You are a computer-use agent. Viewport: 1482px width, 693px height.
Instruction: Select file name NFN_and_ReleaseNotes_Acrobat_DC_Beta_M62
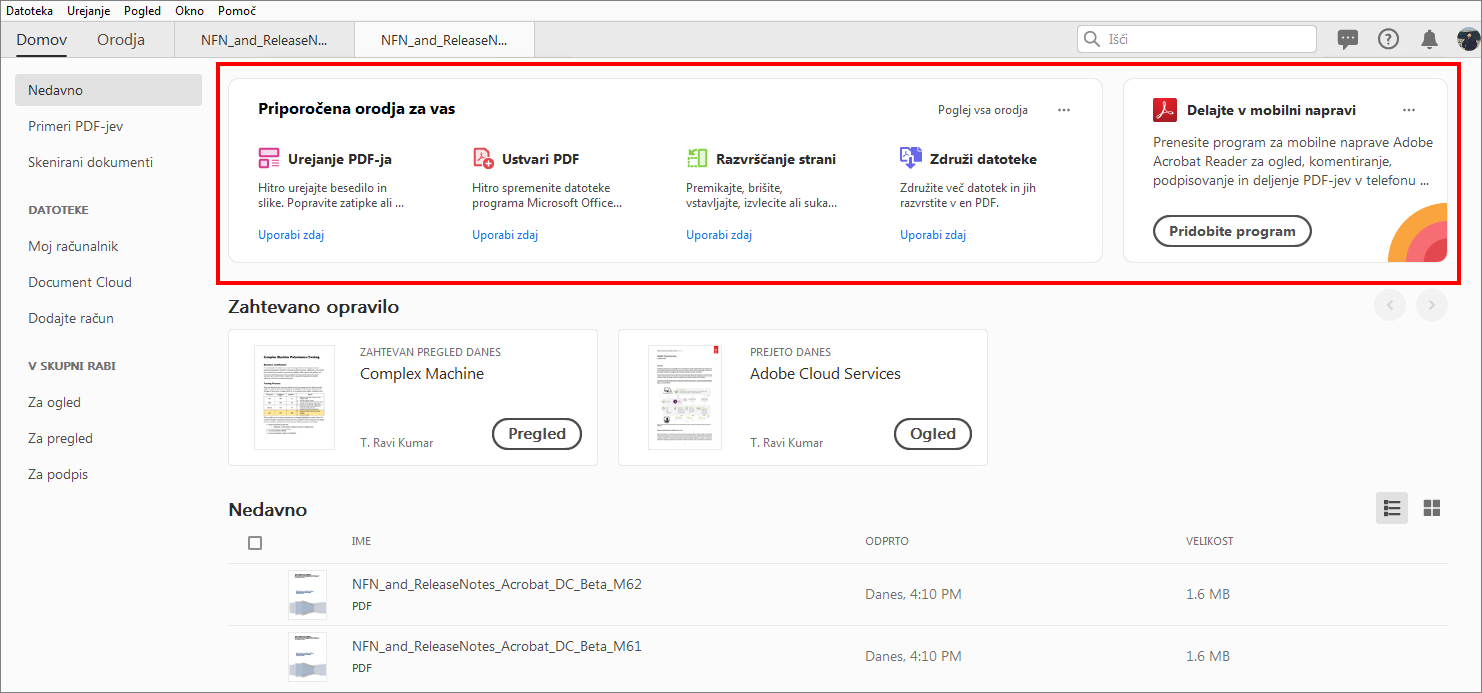(497, 584)
